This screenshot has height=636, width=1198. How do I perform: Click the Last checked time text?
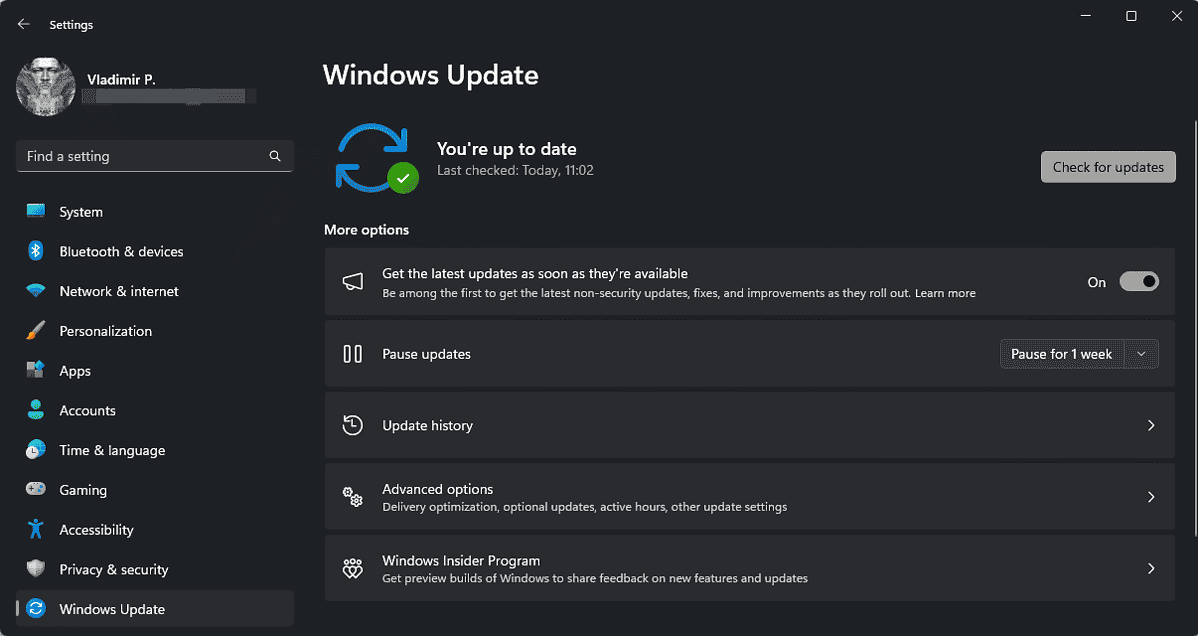pyautogui.click(x=515, y=170)
